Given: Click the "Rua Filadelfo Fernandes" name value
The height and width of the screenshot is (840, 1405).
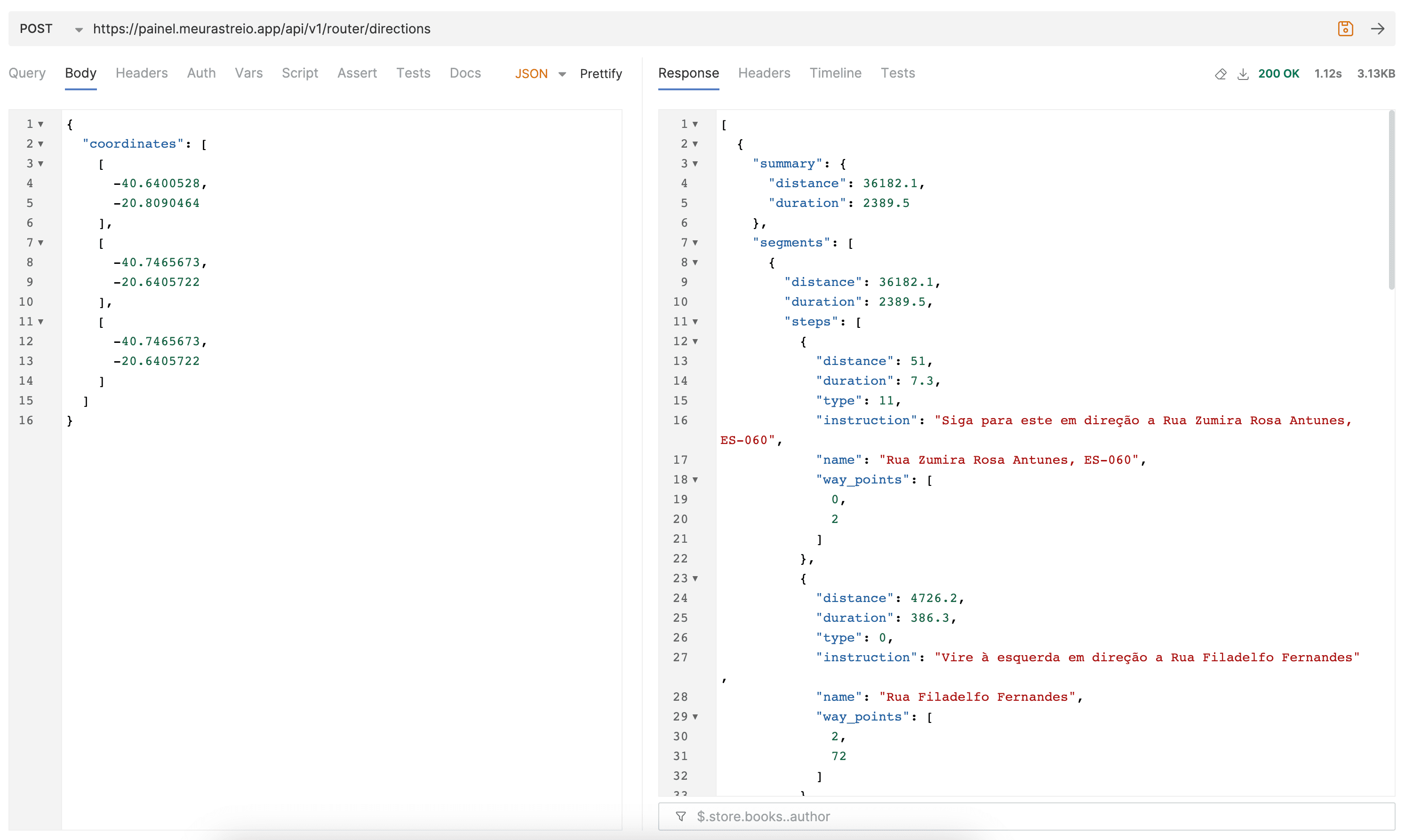Looking at the screenshot, I should coord(976,697).
